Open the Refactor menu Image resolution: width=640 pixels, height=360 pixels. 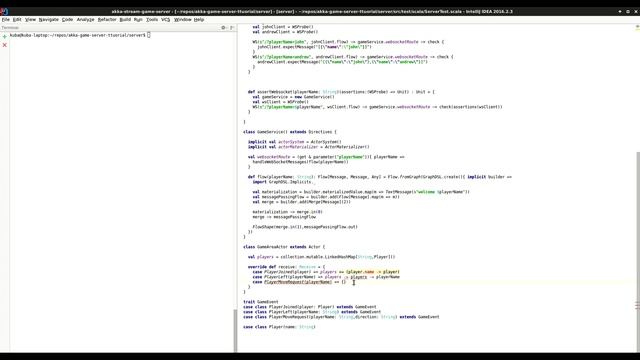107,20
